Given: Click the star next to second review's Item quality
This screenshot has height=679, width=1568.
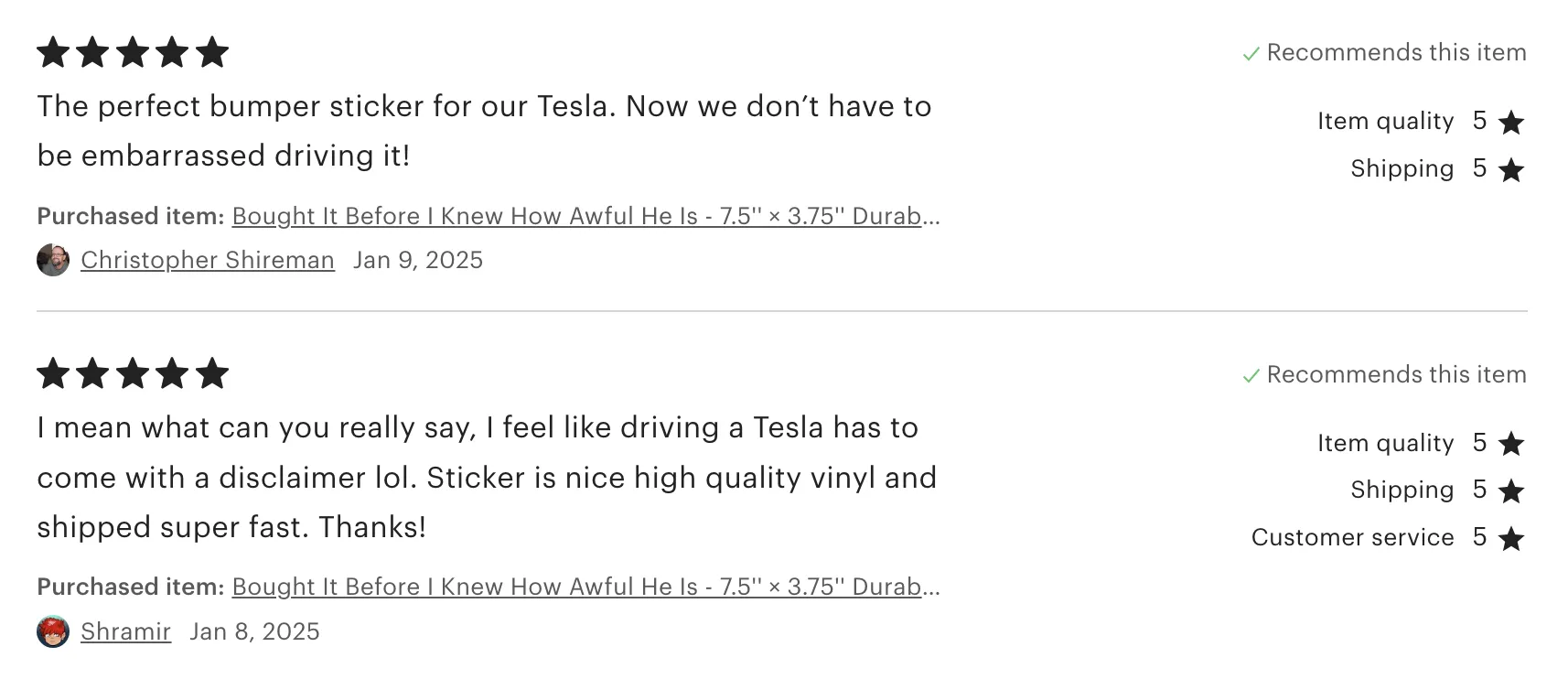Looking at the screenshot, I should 1511,444.
